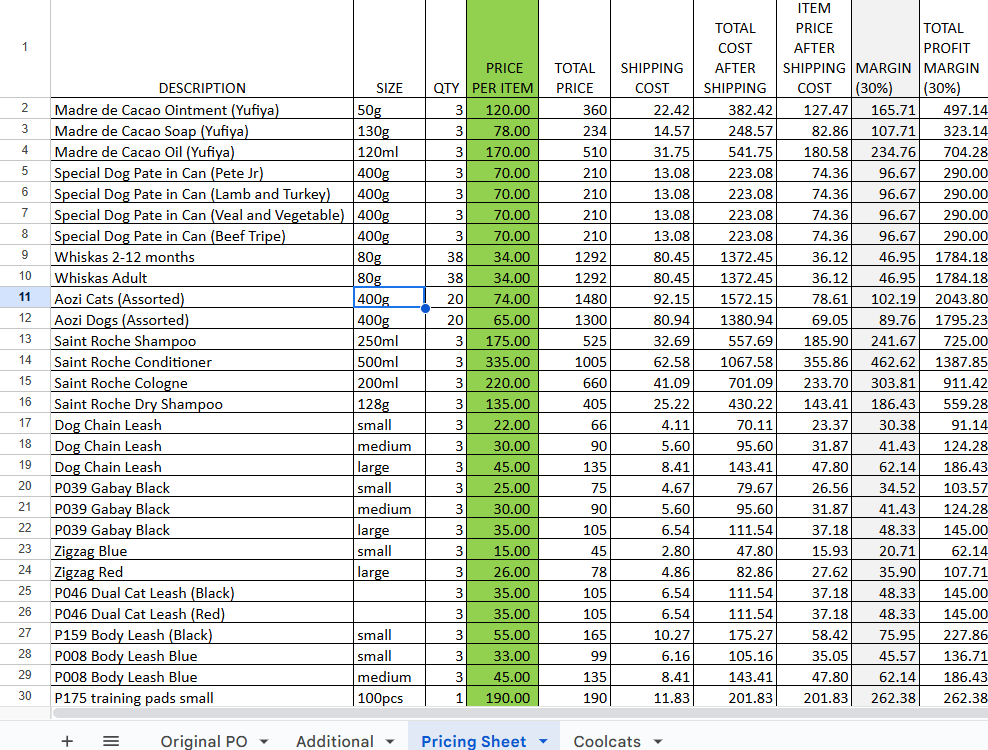Select Madre de Cacao Oil (Yufiya) cell
Screen dimensions: 988x750
[202, 152]
